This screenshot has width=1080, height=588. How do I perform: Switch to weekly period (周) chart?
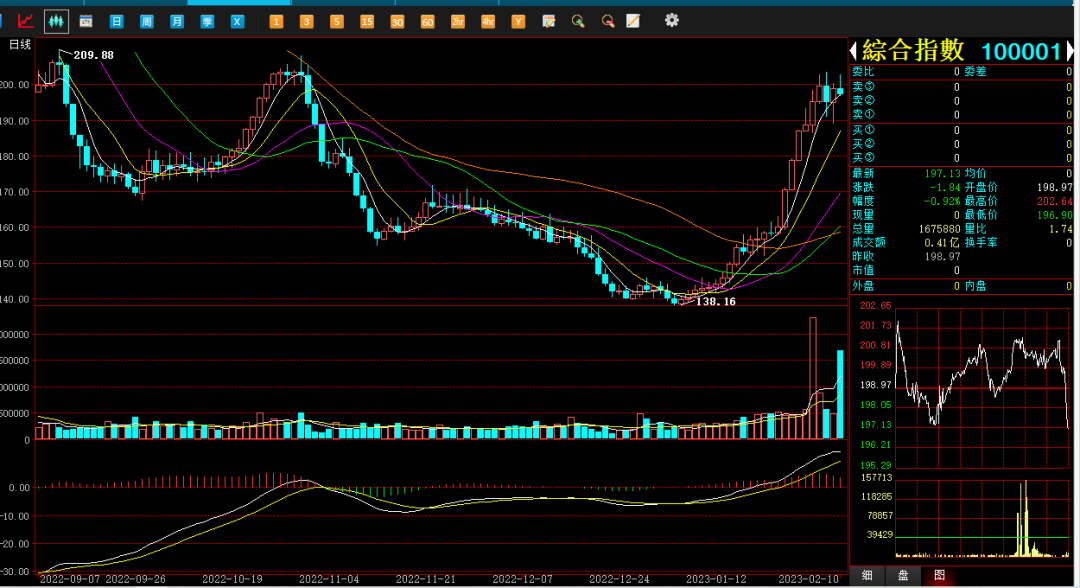[x=147, y=20]
